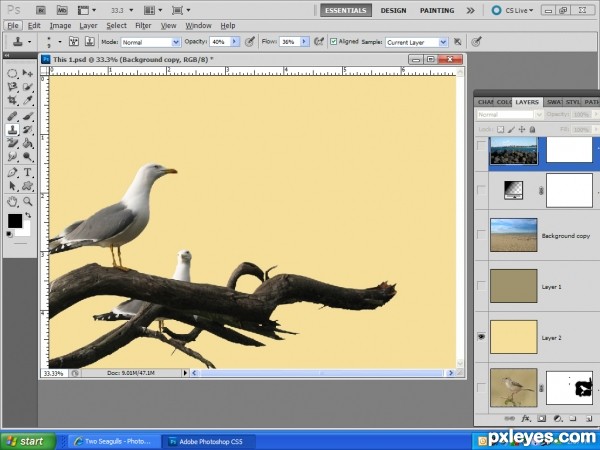Swap foreground and background colors
The image size is (600, 450).
tap(28, 215)
